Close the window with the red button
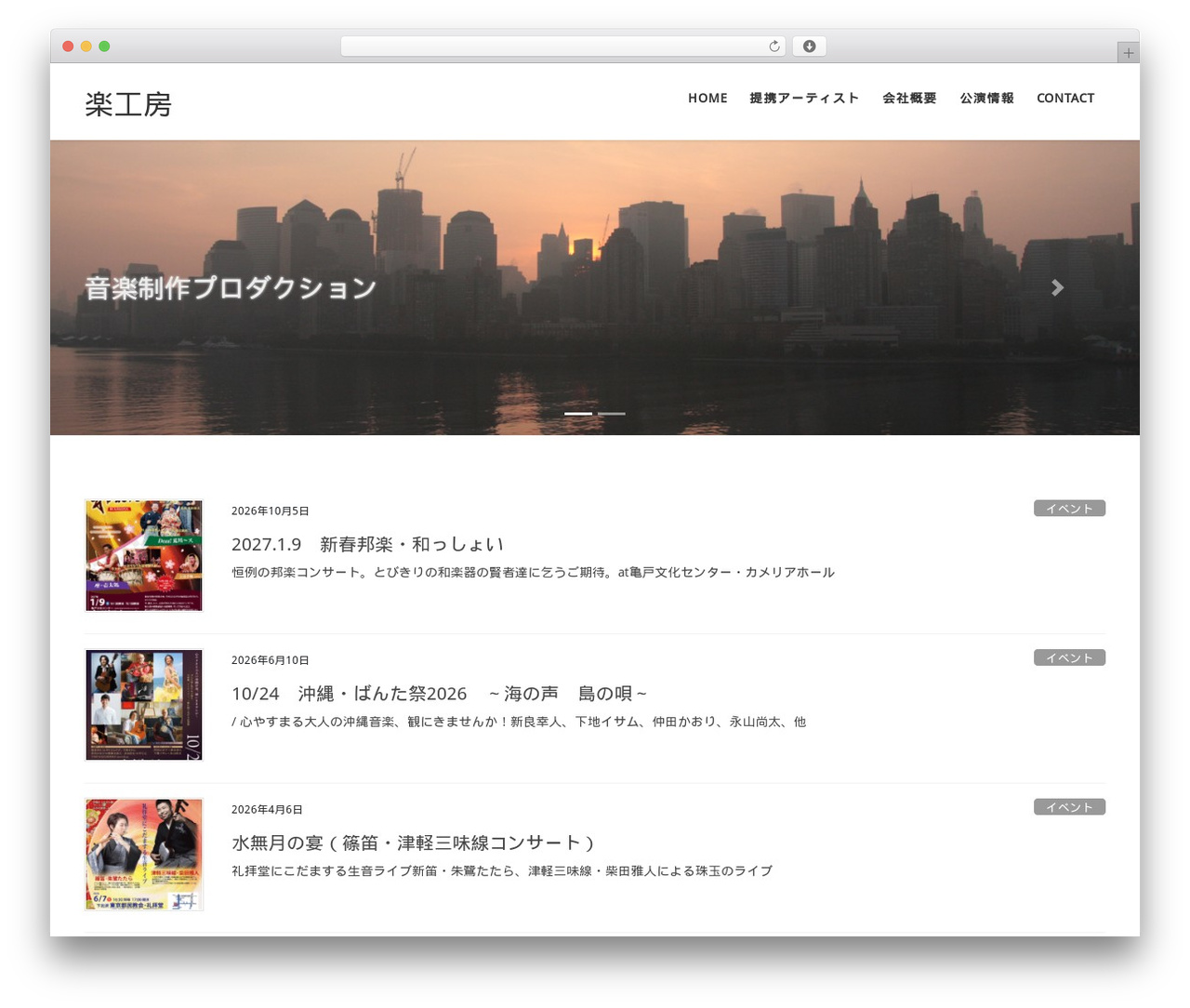Viewport: 1190px width, 1008px height. (68, 46)
